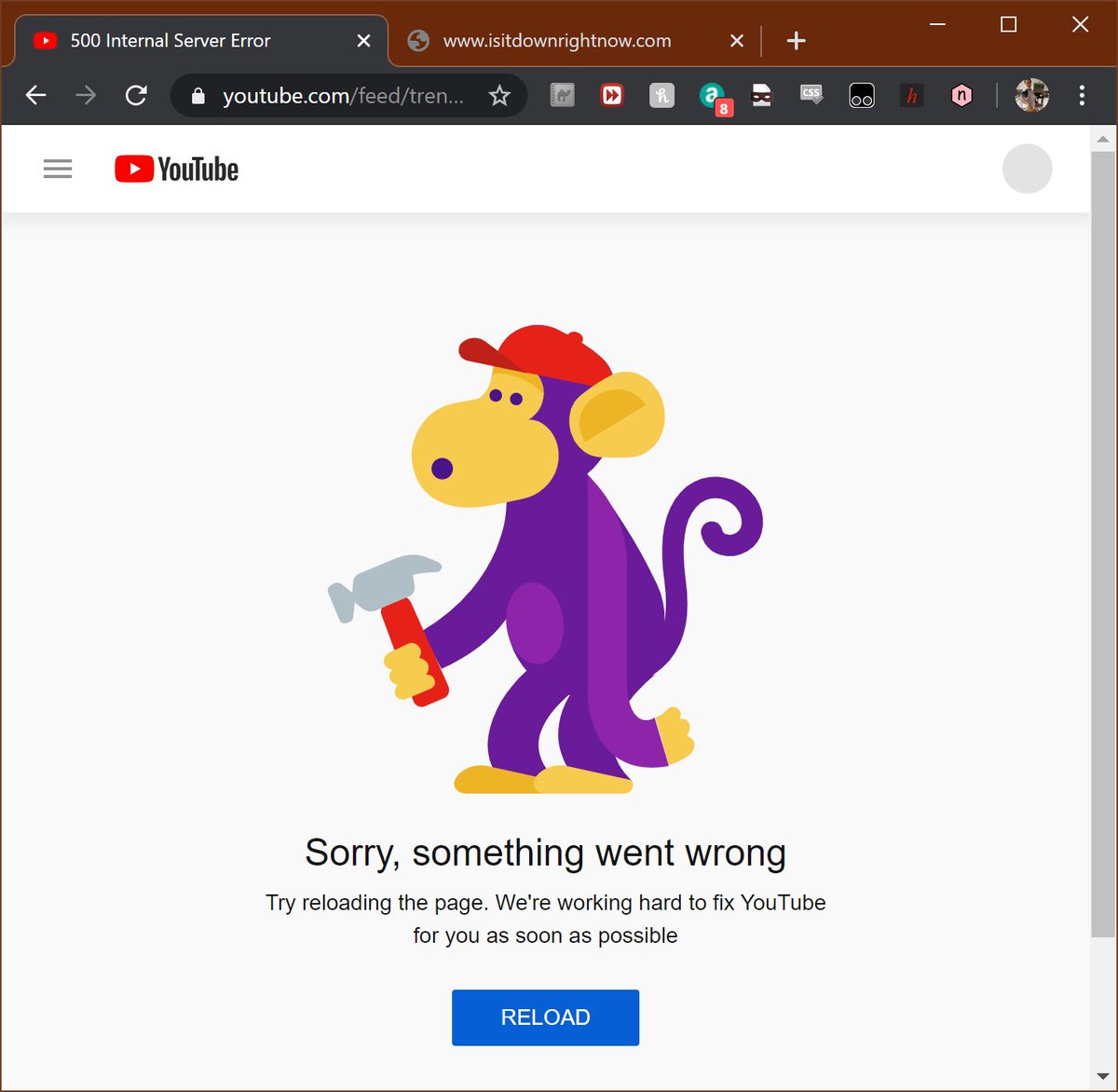Bookmark this page with the star icon

[x=499, y=95]
